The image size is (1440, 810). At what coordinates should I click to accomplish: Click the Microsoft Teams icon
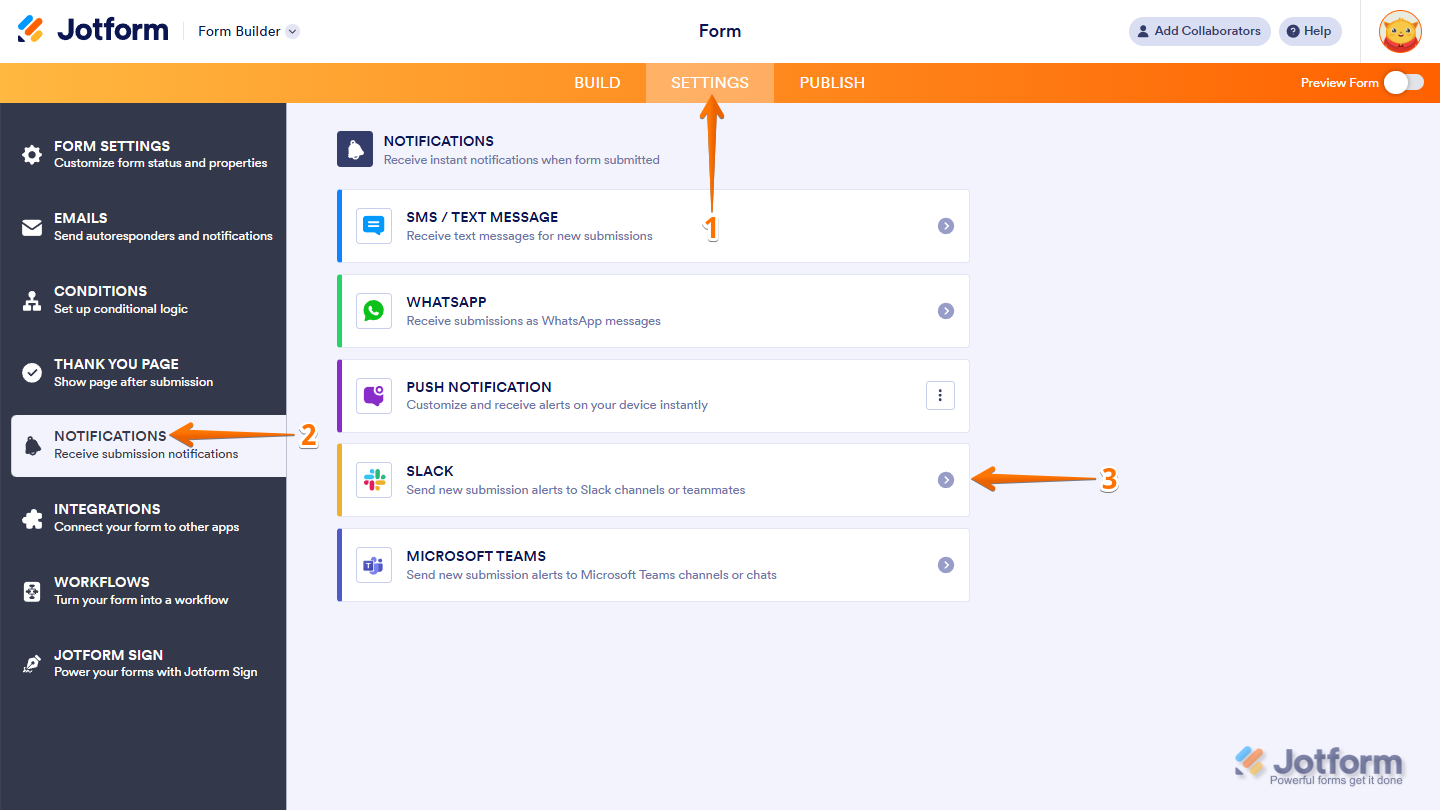coord(373,565)
